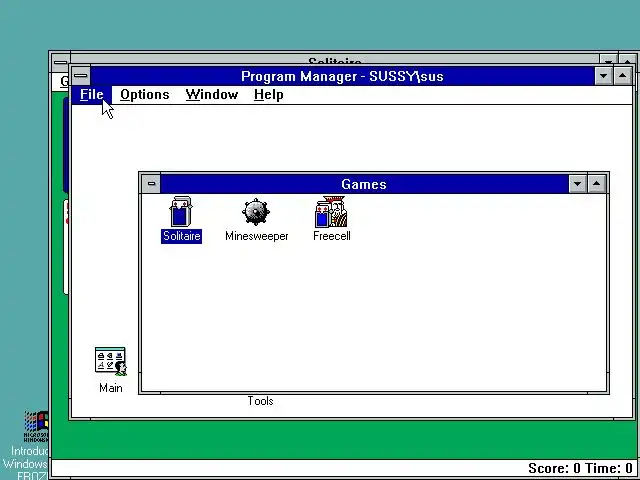The height and width of the screenshot is (480, 640).
Task: Open the Options menu
Action: [x=144, y=95]
